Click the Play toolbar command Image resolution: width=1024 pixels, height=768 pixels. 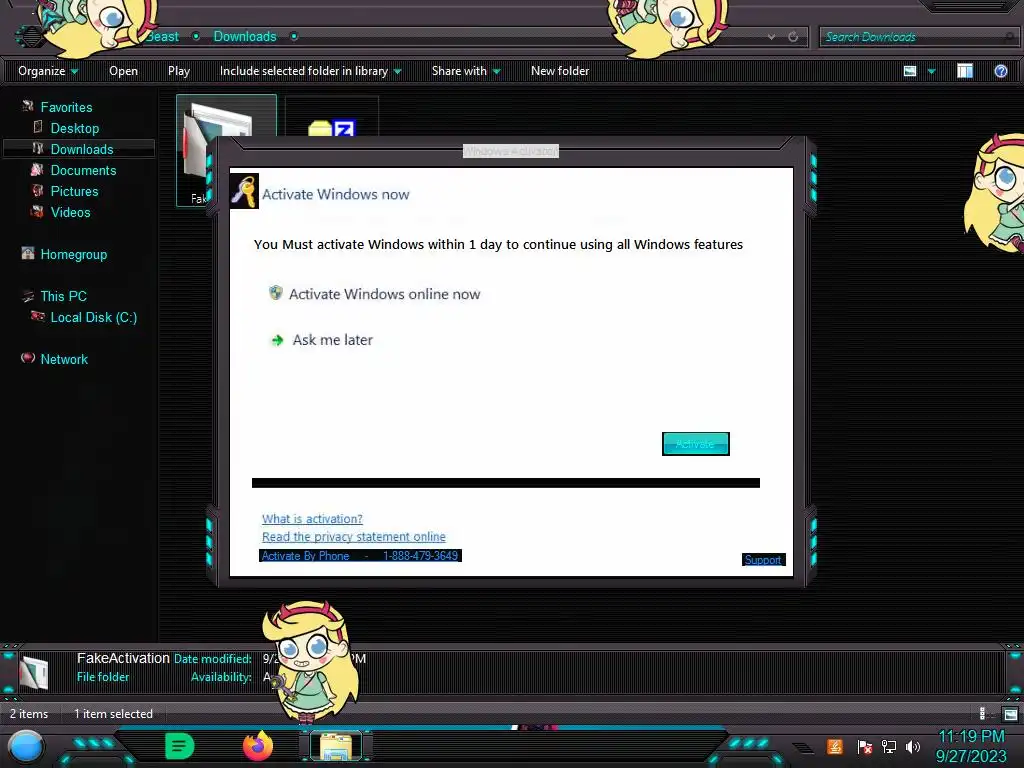(x=179, y=71)
